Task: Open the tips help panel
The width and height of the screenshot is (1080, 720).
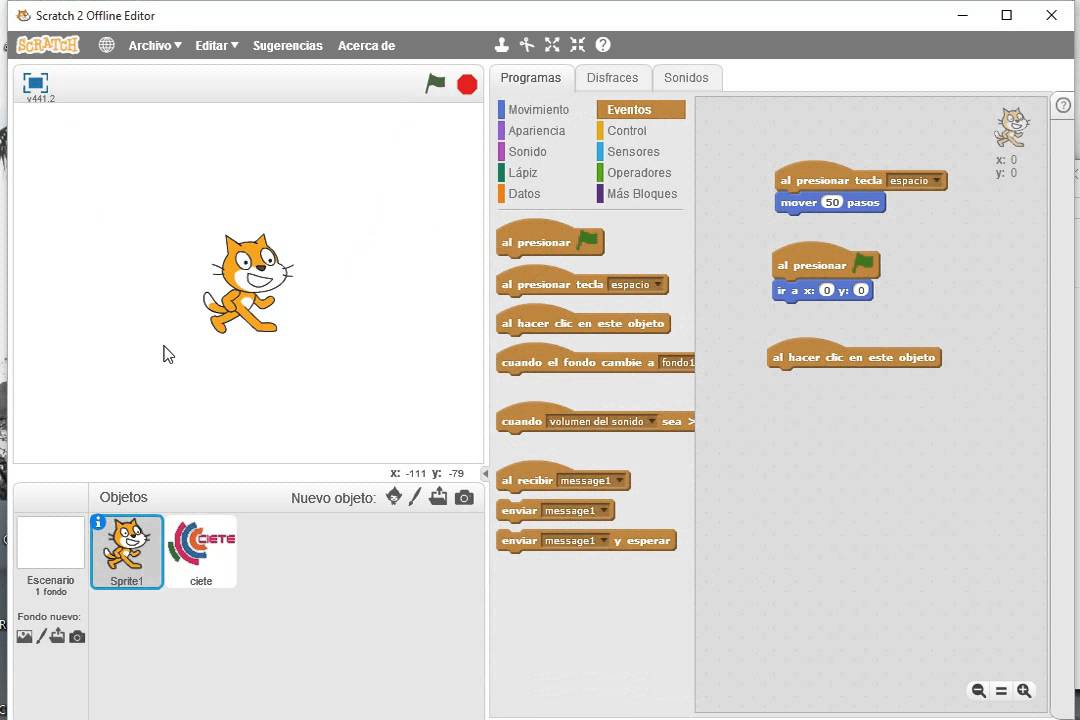Action: [x=1063, y=105]
